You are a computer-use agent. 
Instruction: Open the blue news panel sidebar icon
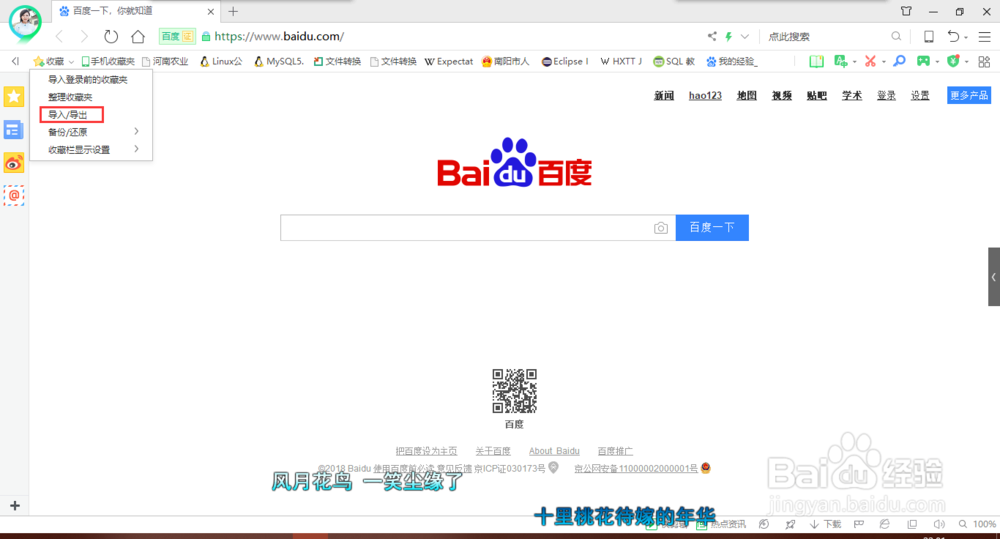coord(14,130)
